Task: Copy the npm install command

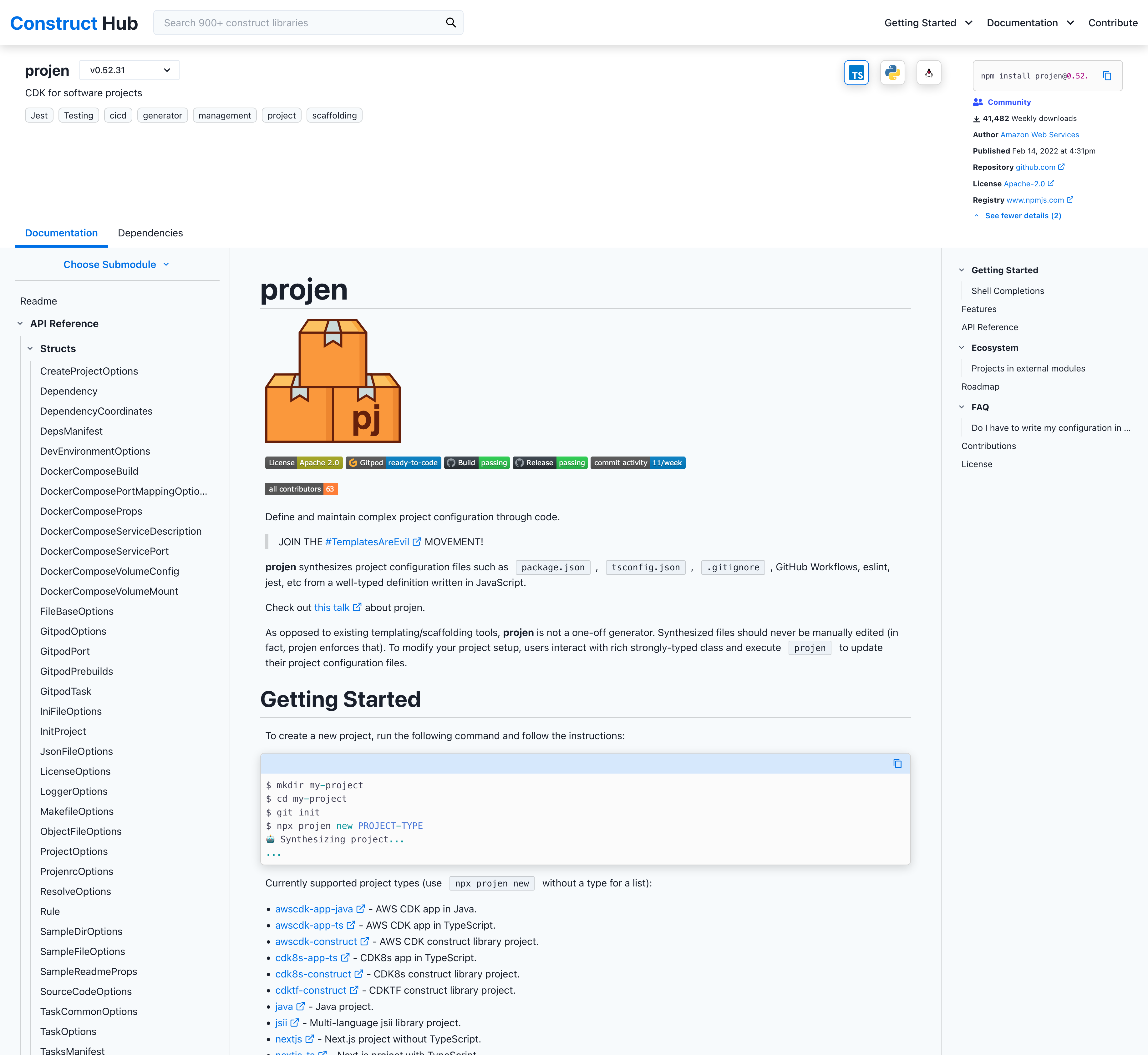Action: pyautogui.click(x=1107, y=76)
